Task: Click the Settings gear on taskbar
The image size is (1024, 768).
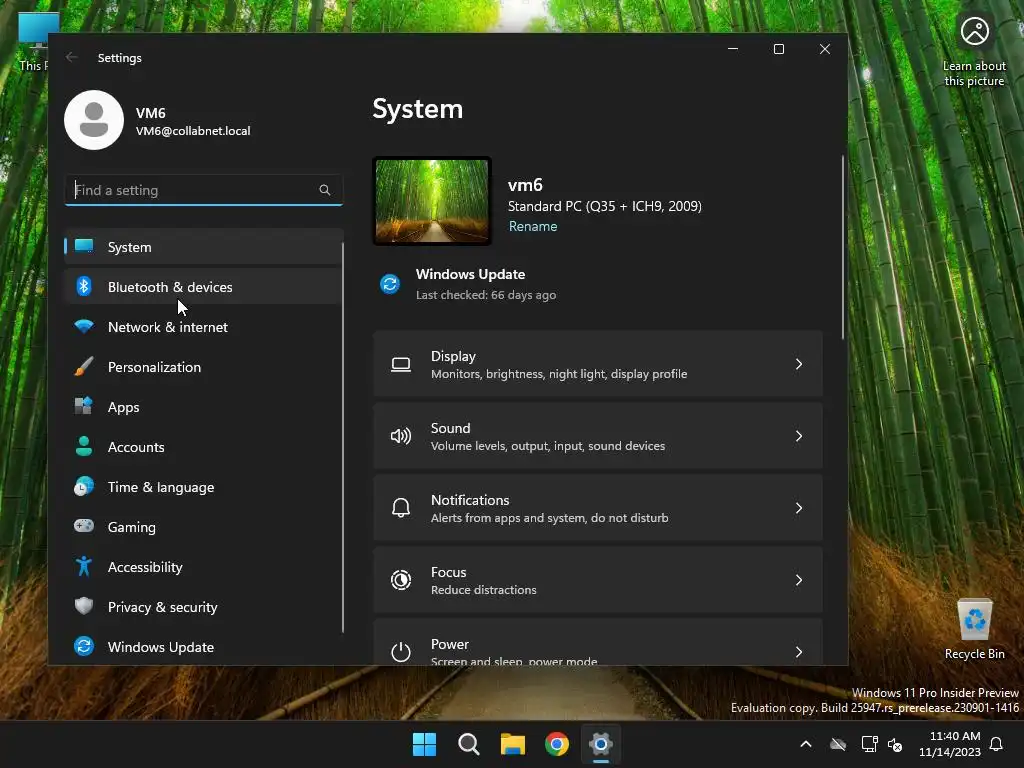Action: (601, 744)
